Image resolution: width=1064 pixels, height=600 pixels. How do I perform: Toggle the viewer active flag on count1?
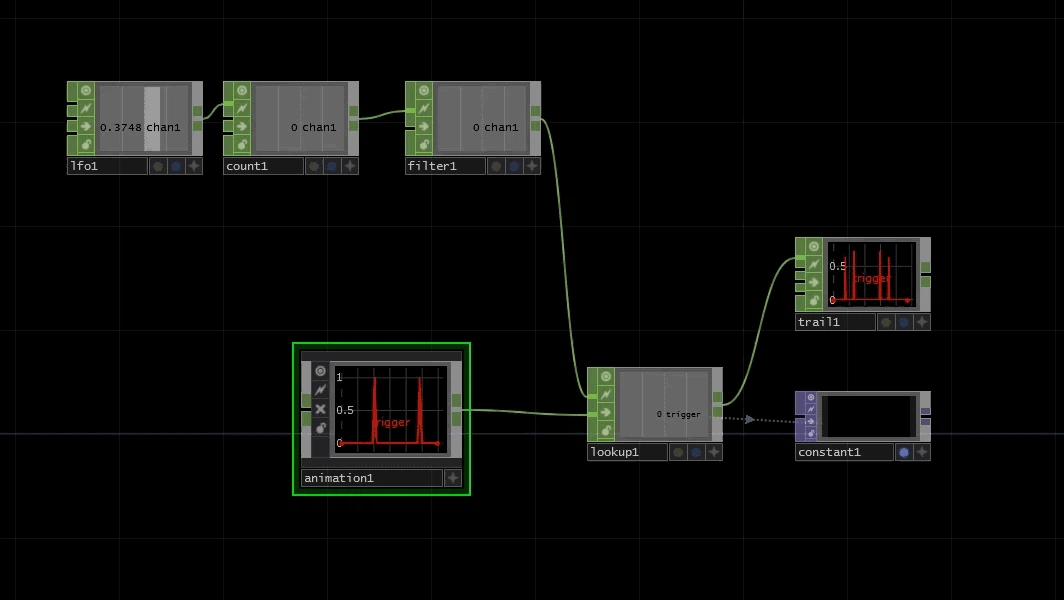click(242, 90)
